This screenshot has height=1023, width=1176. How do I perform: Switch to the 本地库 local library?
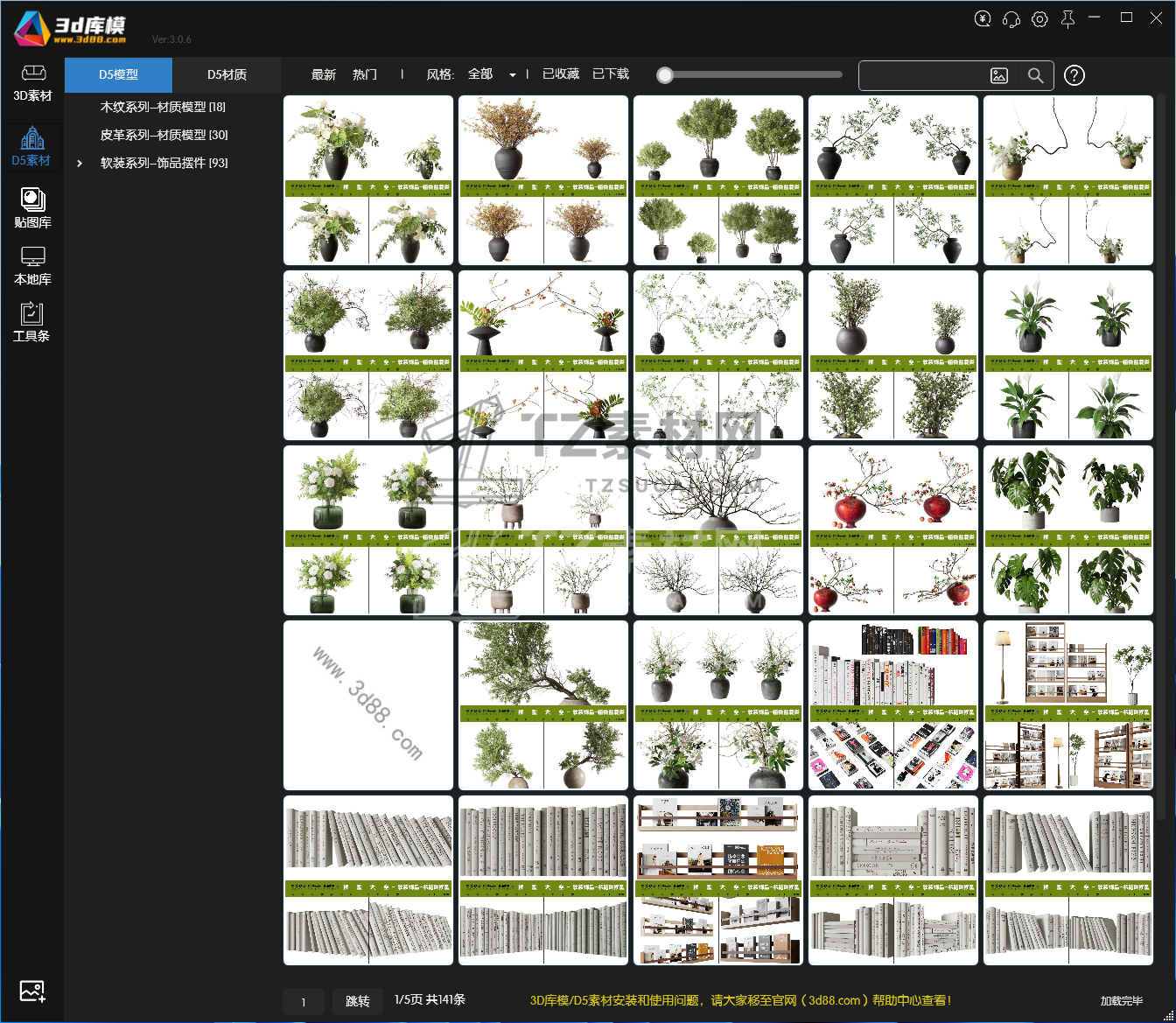[x=32, y=265]
